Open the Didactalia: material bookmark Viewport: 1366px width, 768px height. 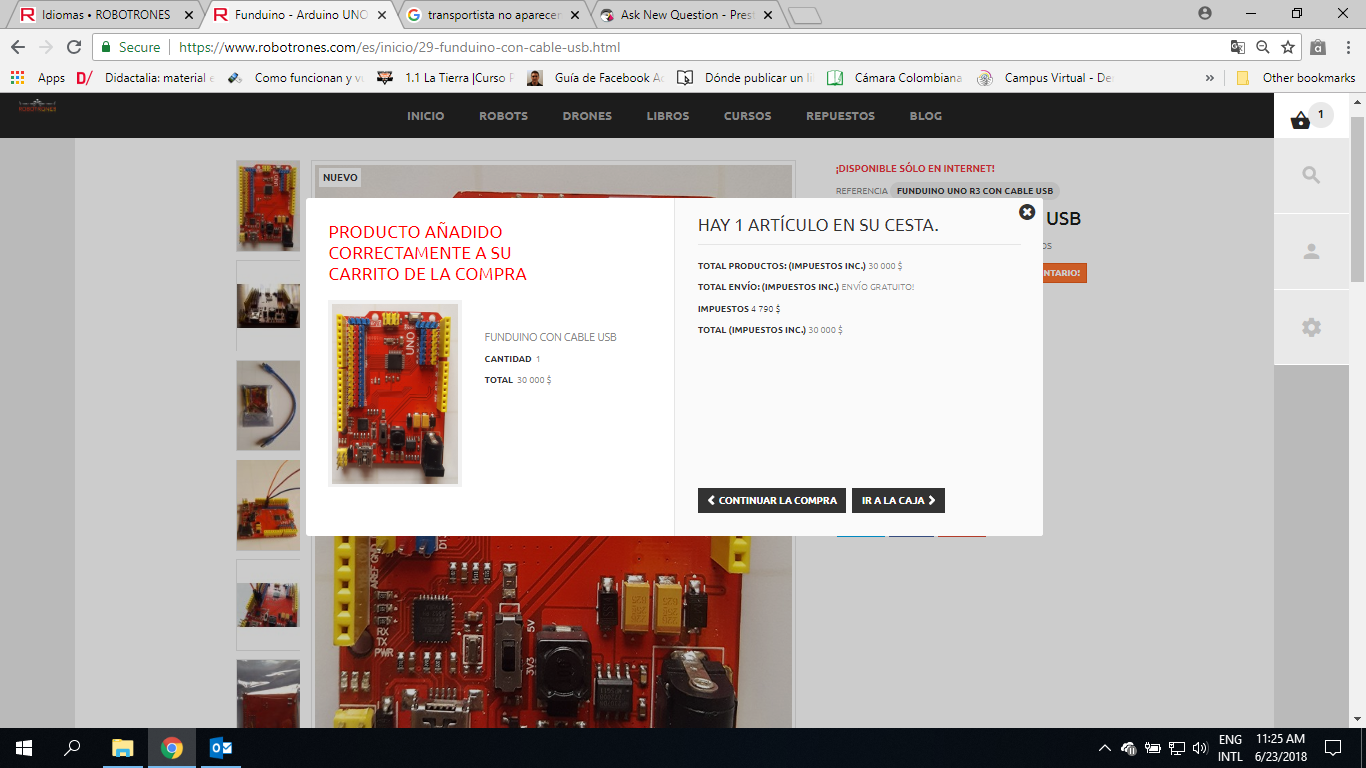(145, 77)
